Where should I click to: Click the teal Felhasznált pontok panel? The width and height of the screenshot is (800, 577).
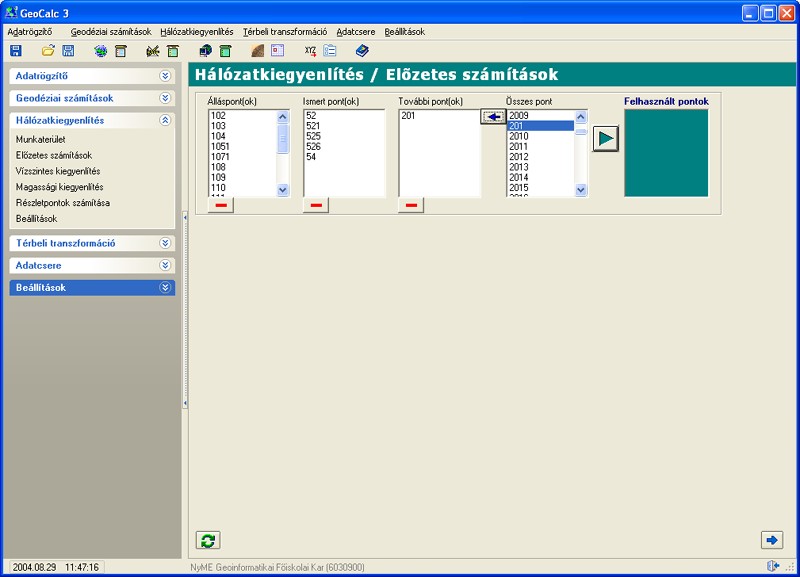coord(666,153)
